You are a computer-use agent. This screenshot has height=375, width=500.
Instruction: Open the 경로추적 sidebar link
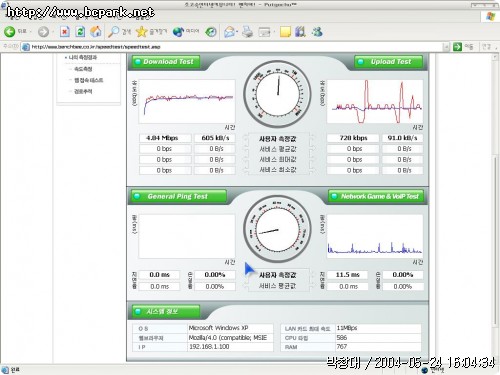tap(83, 91)
